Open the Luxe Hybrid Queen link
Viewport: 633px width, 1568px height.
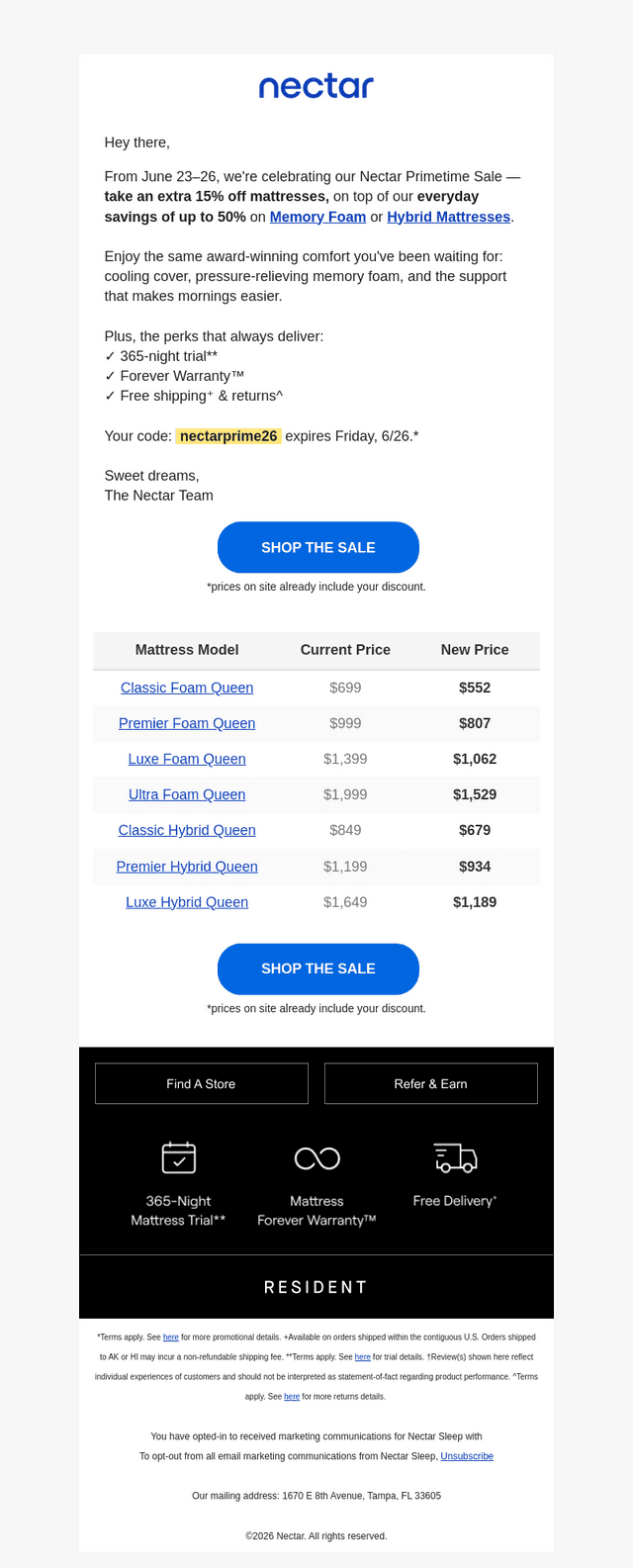187,902
